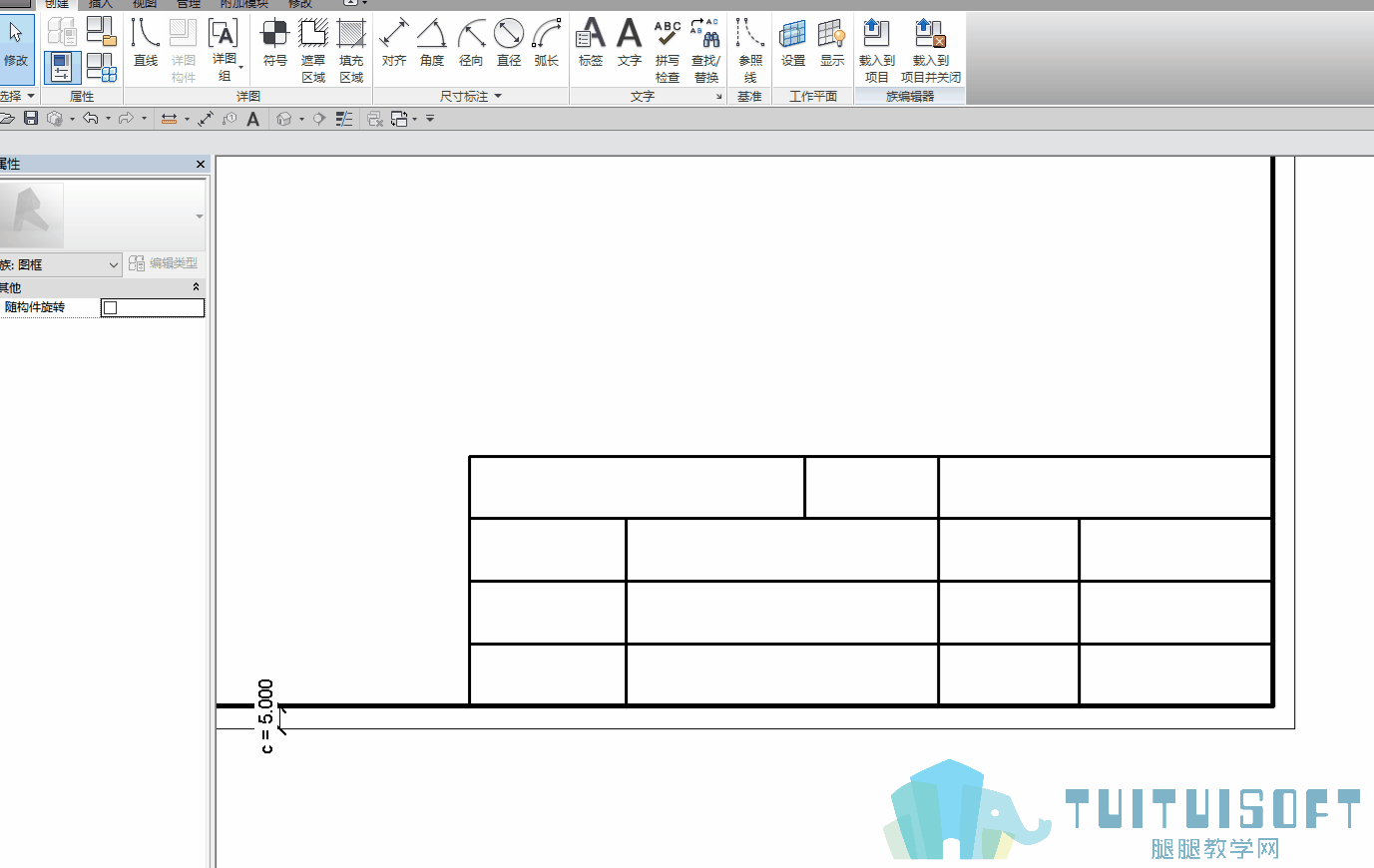
Task: Run 拼写检查 spell check
Action: point(668,50)
